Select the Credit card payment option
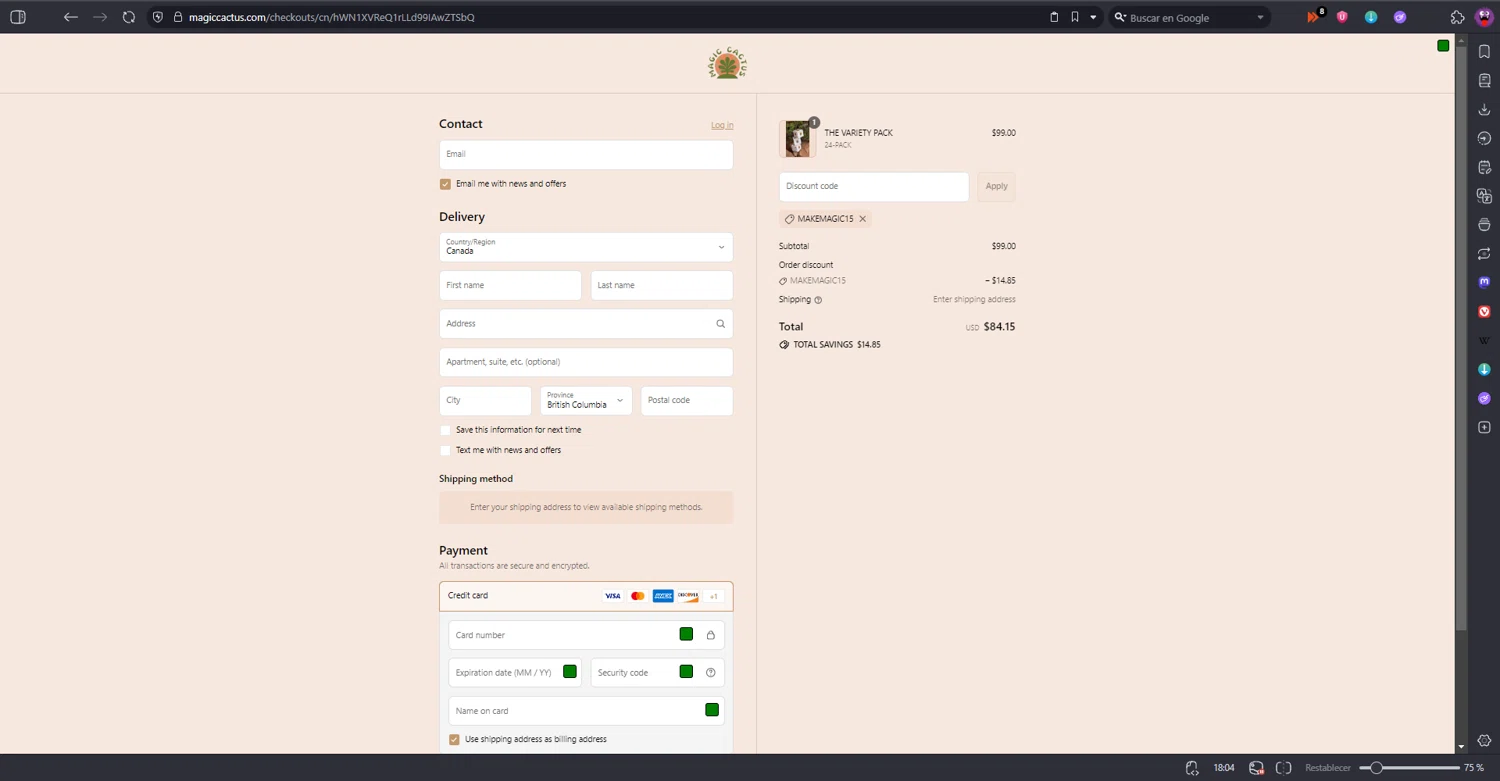Image resolution: width=1500 pixels, height=781 pixels. point(586,596)
